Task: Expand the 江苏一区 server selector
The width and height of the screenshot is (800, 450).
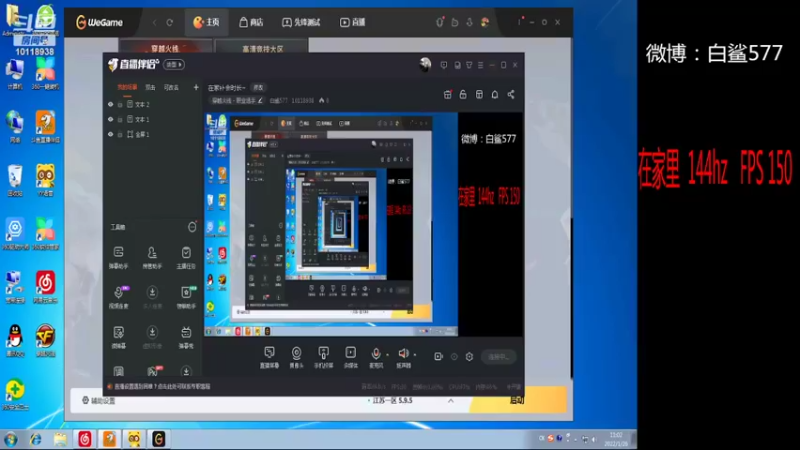Action: tap(451, 401)
